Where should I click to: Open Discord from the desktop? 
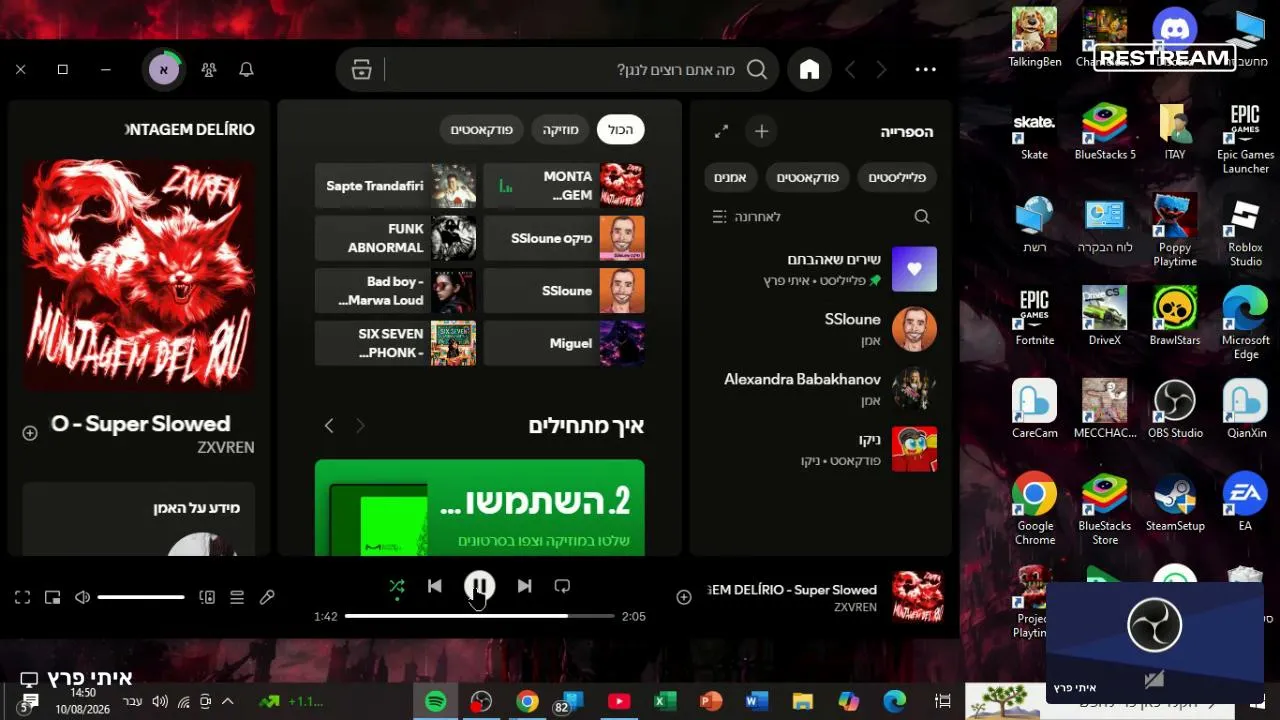[1175, 36]
